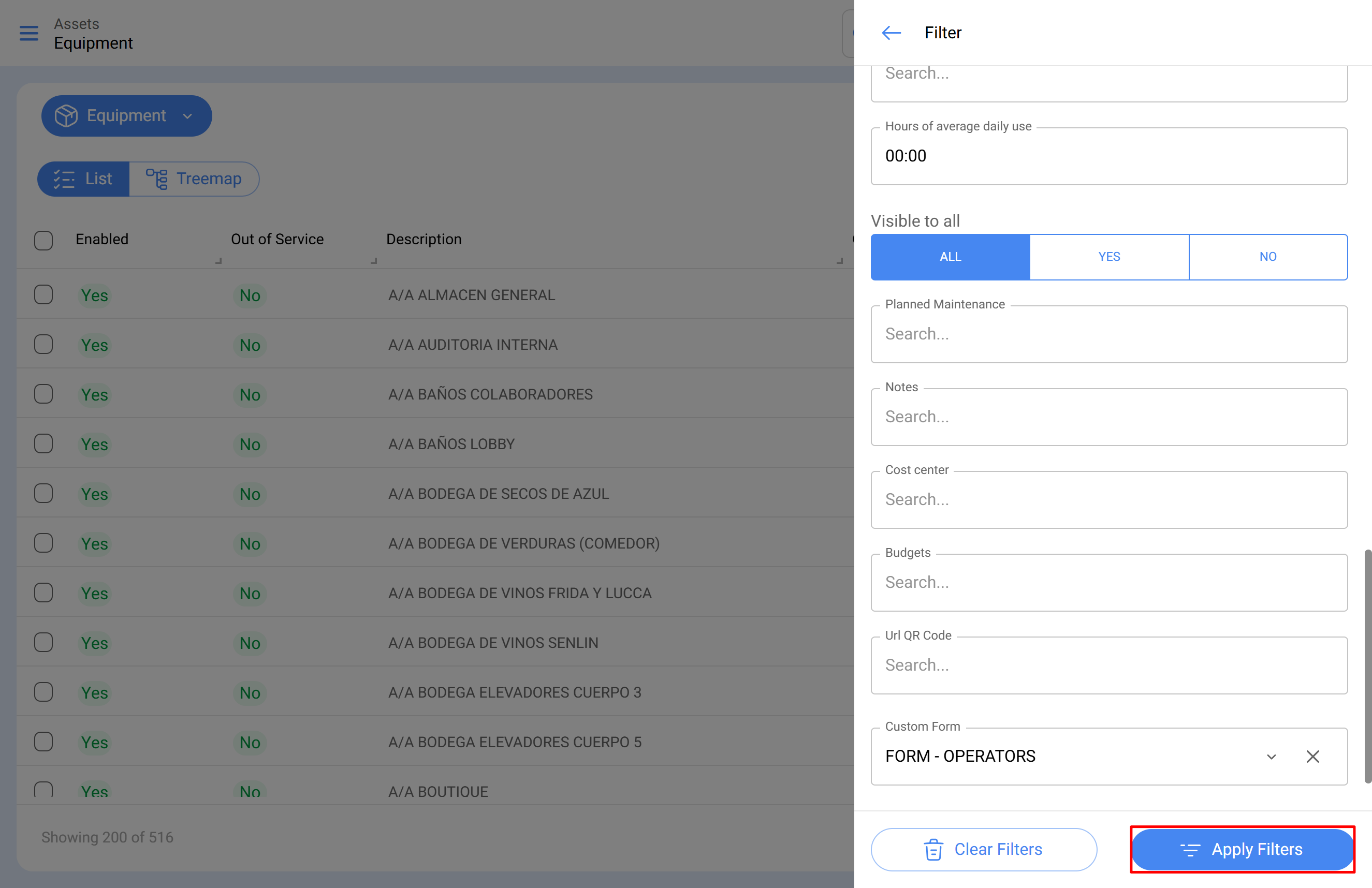
Task: Open the Custom Form dropdown chevron
Action: (1271, 756)
